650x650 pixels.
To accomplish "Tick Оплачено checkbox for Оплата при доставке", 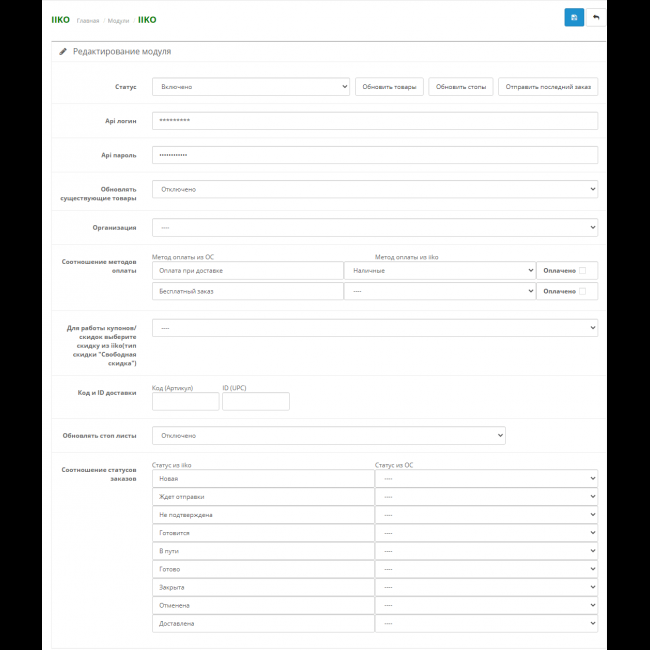I will (581, 270).
